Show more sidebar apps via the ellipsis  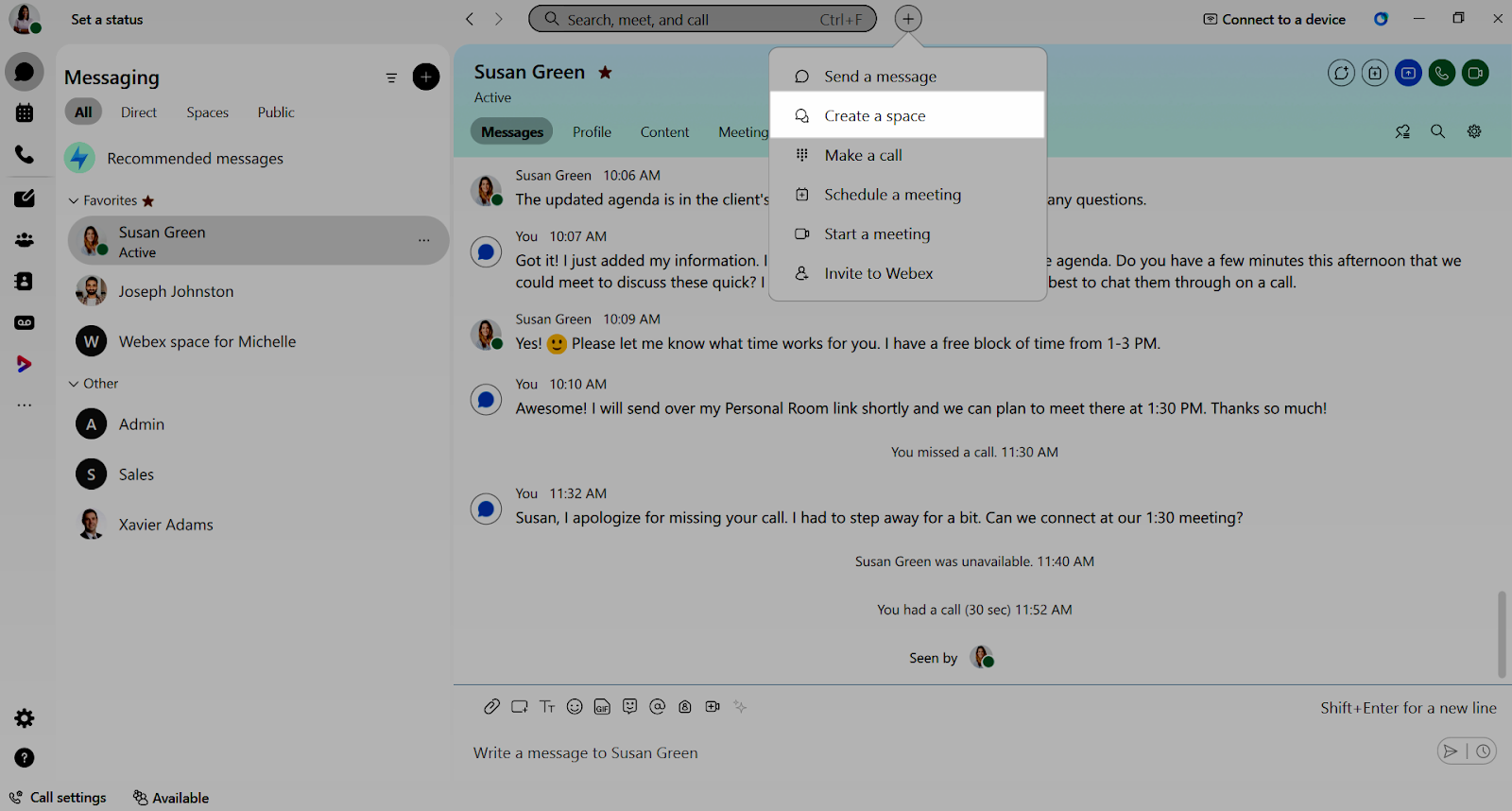25,405
